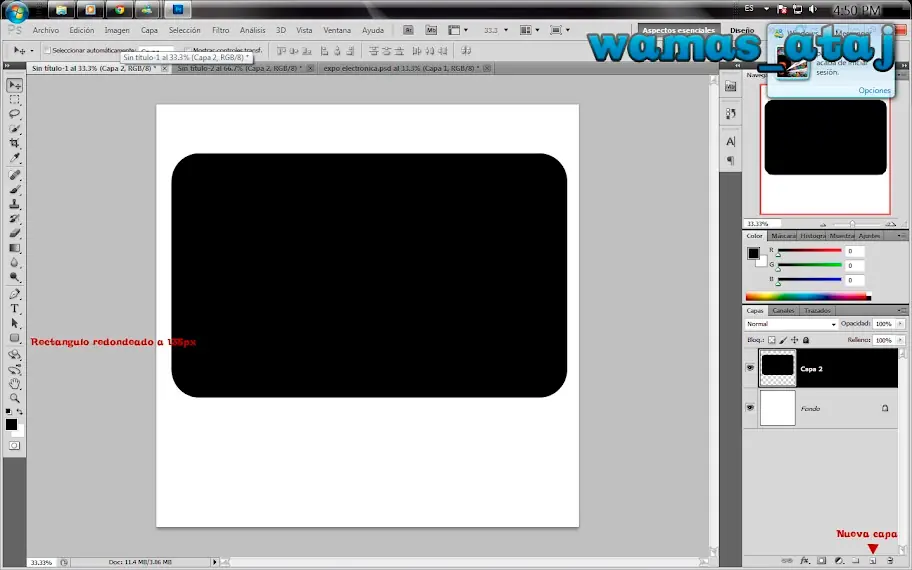The height and width of the screenshot is (570, 912).
Task: Select the Rectangular Marquee tool
Action: tap(15, 100)
